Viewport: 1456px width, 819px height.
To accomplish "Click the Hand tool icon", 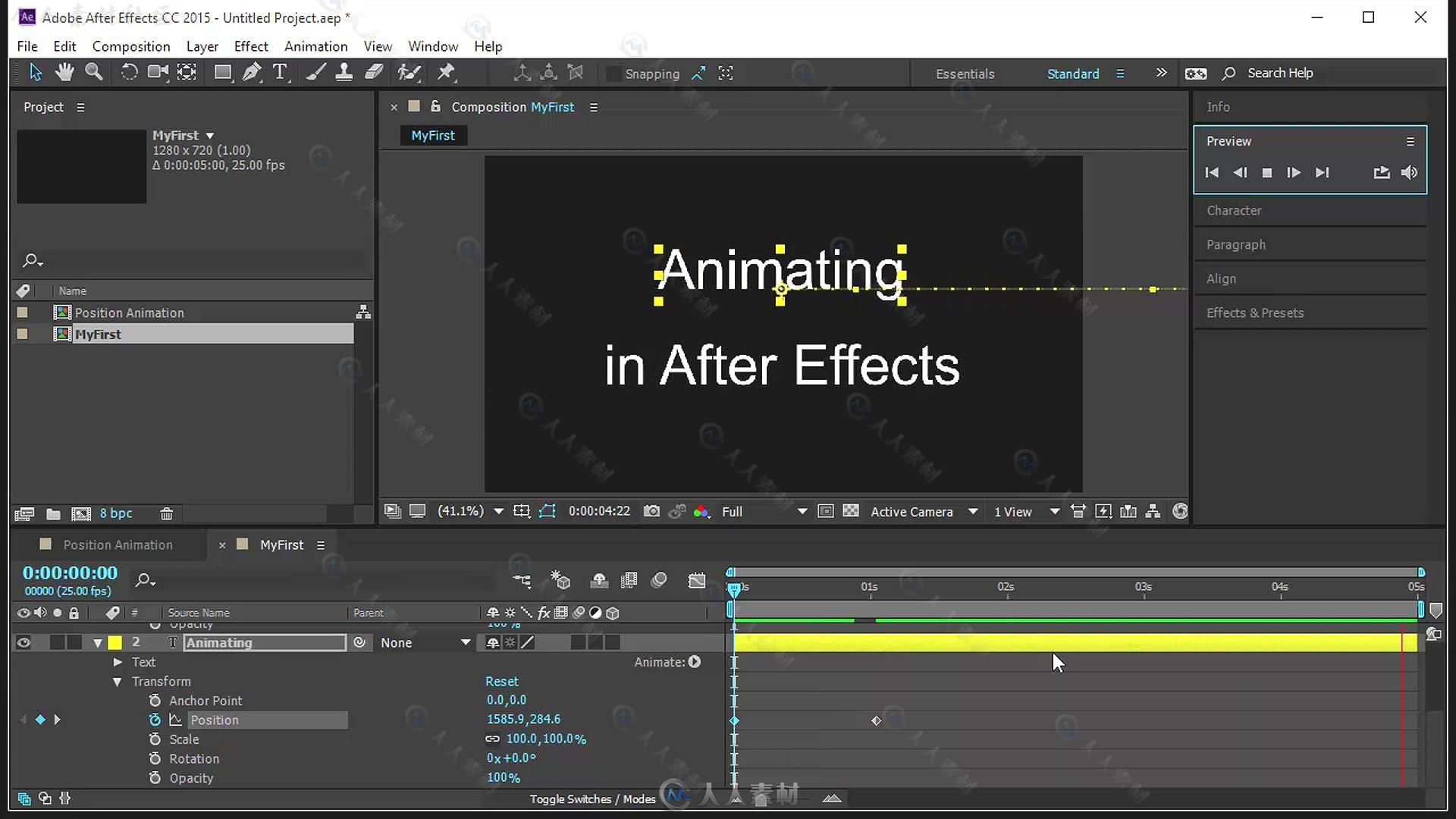I will (x=63, y=72).
